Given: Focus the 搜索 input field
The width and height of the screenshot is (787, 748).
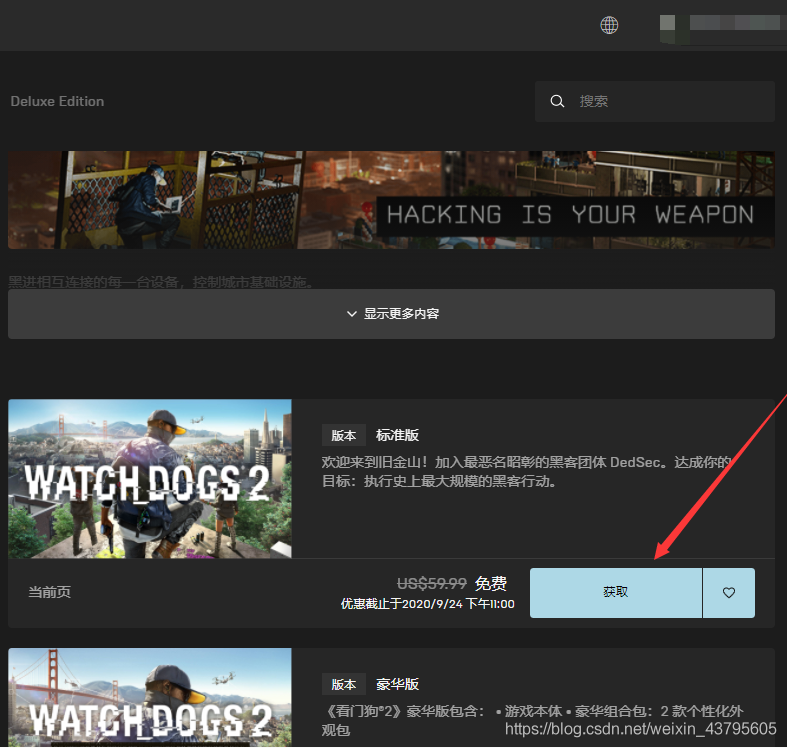Looking at the screenshot, I should [x=654, y=101].
